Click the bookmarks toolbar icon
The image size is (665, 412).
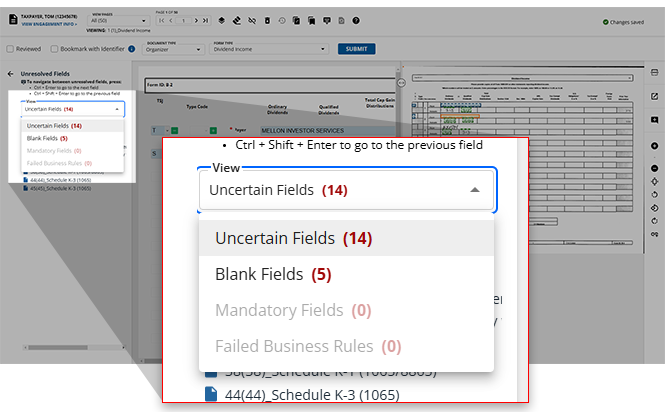tap(311, 20)
